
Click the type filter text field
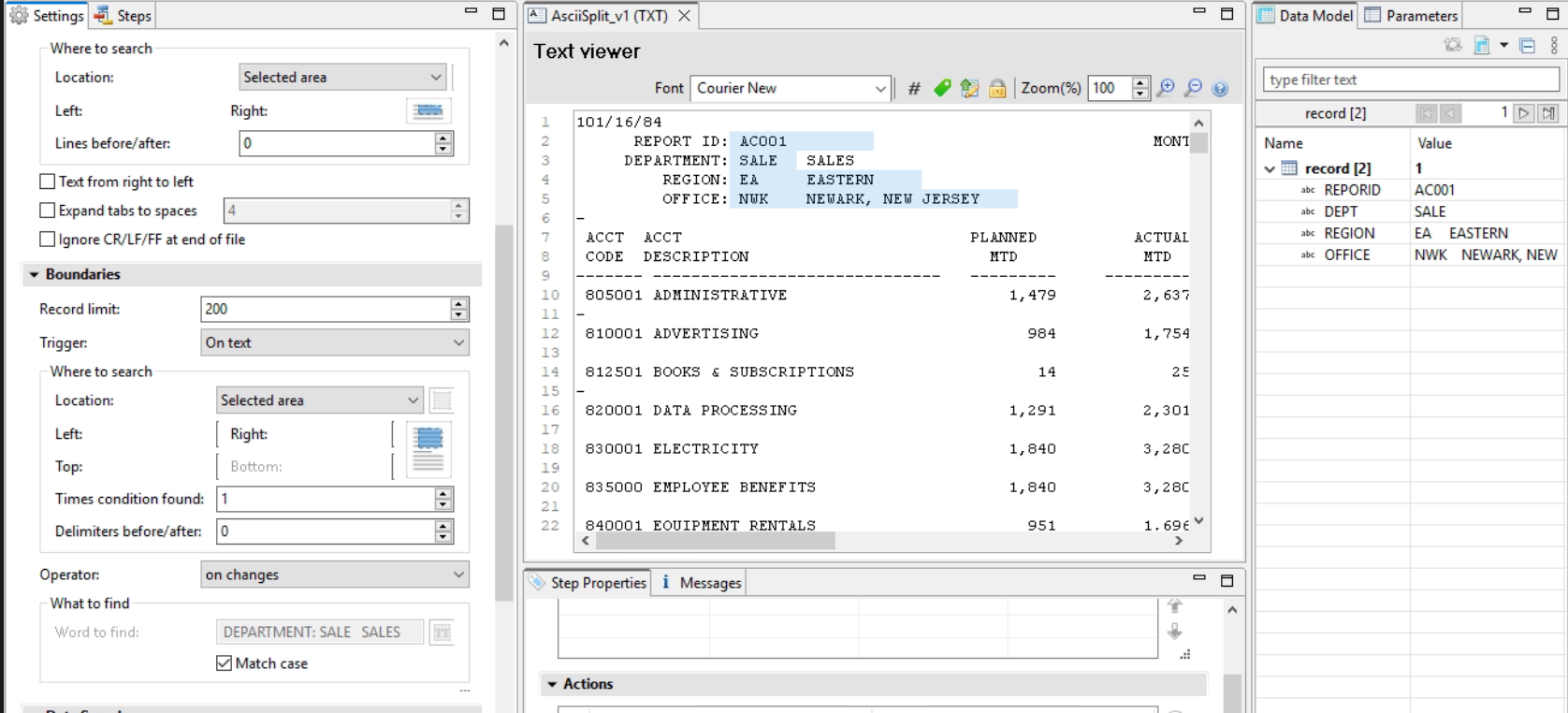(x=1411, y=80)
